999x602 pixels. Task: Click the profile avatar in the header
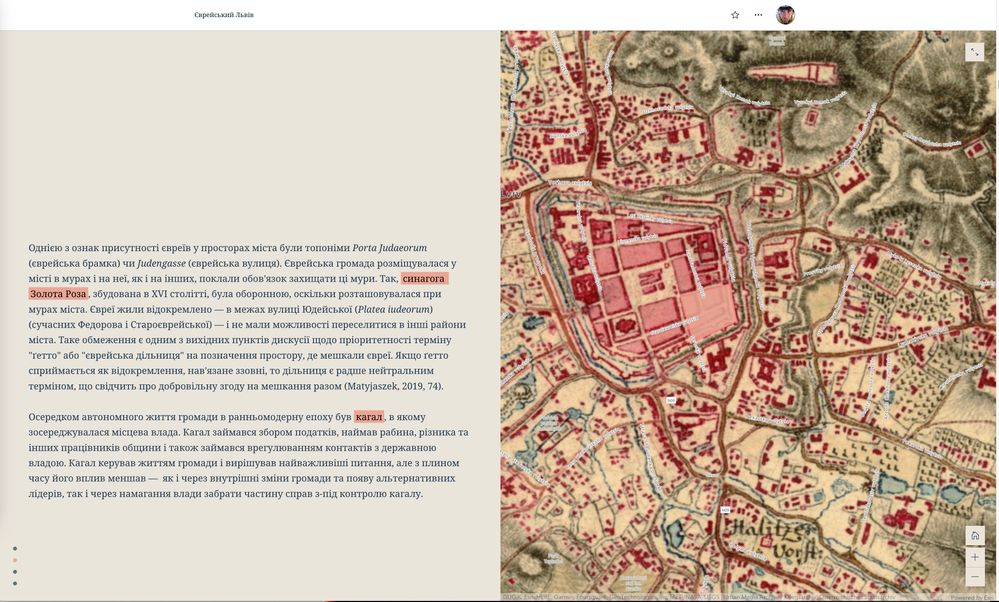click(x=786, y=14)
